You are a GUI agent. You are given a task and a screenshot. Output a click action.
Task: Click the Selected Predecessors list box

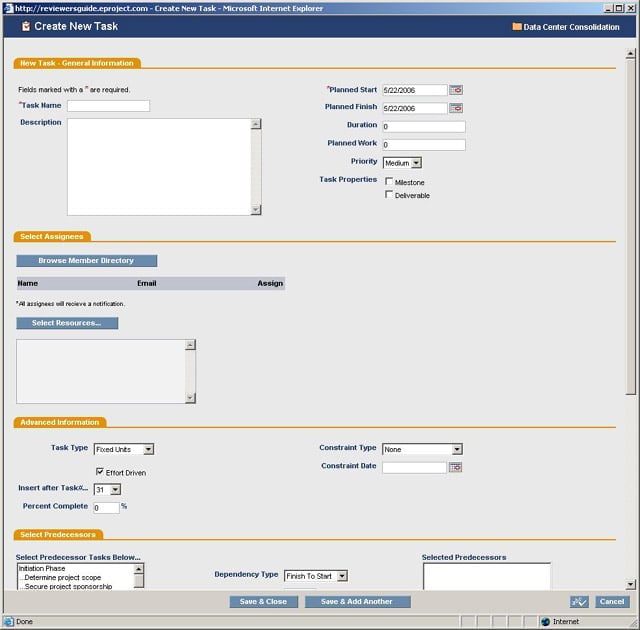(x=487, y=576)
